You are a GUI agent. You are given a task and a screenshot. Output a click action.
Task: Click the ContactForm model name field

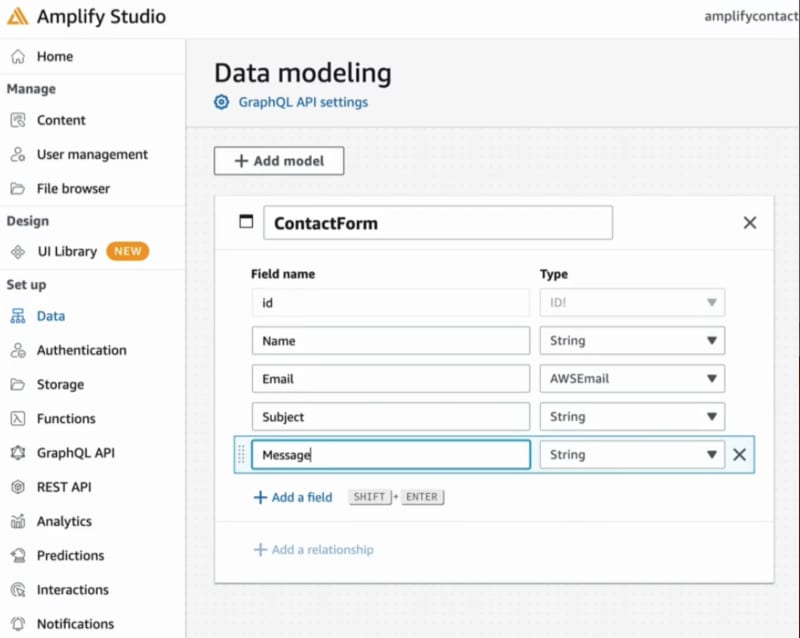(x=438, y=223)
